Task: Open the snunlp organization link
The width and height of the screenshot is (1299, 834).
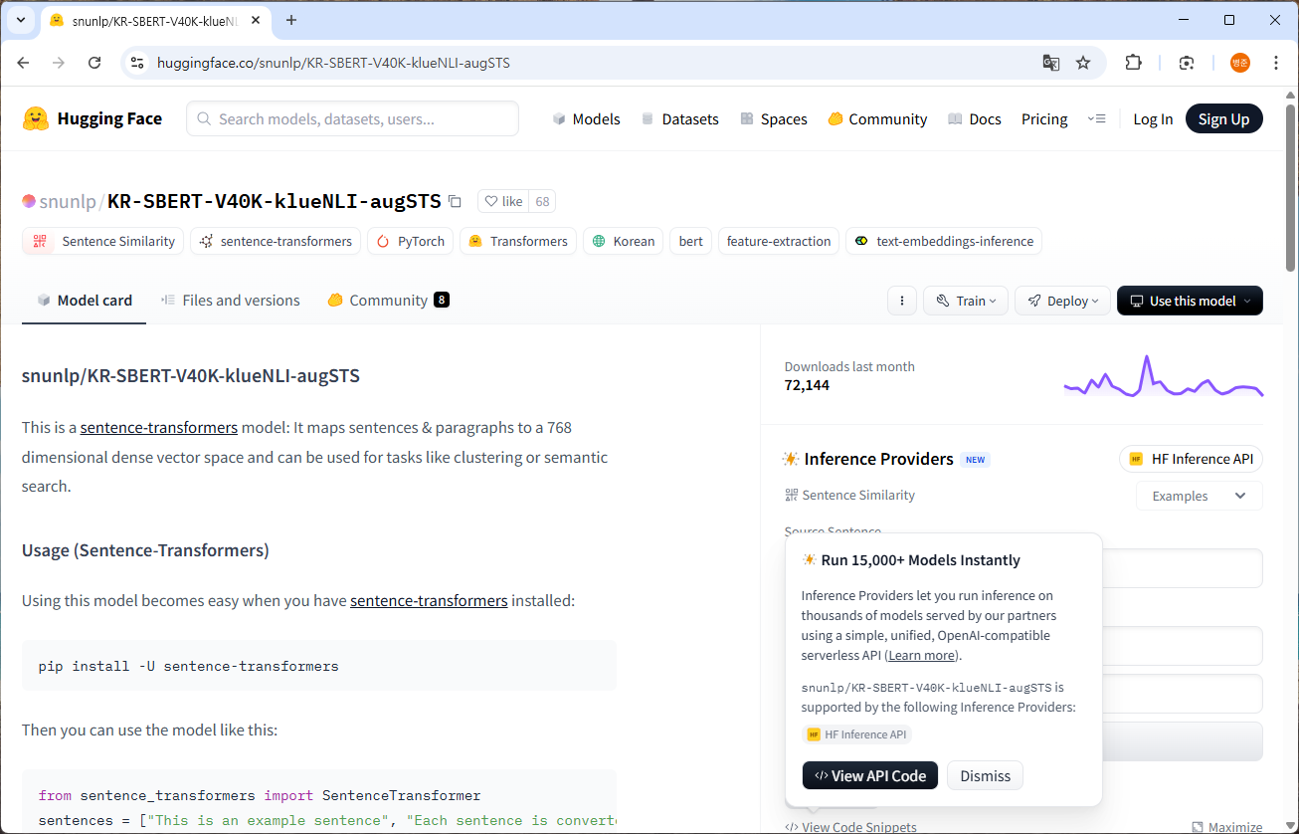Action: [x=68, y=201]
